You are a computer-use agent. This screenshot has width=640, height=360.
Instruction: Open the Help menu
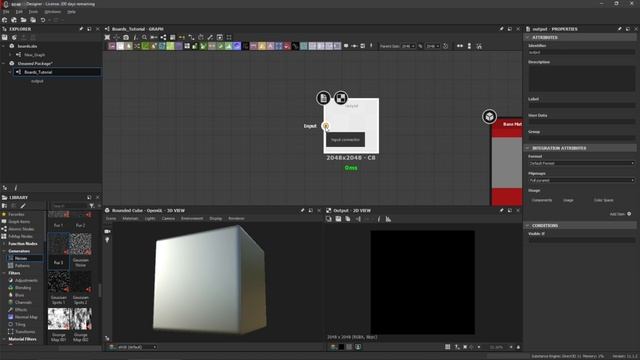(71, 12)
